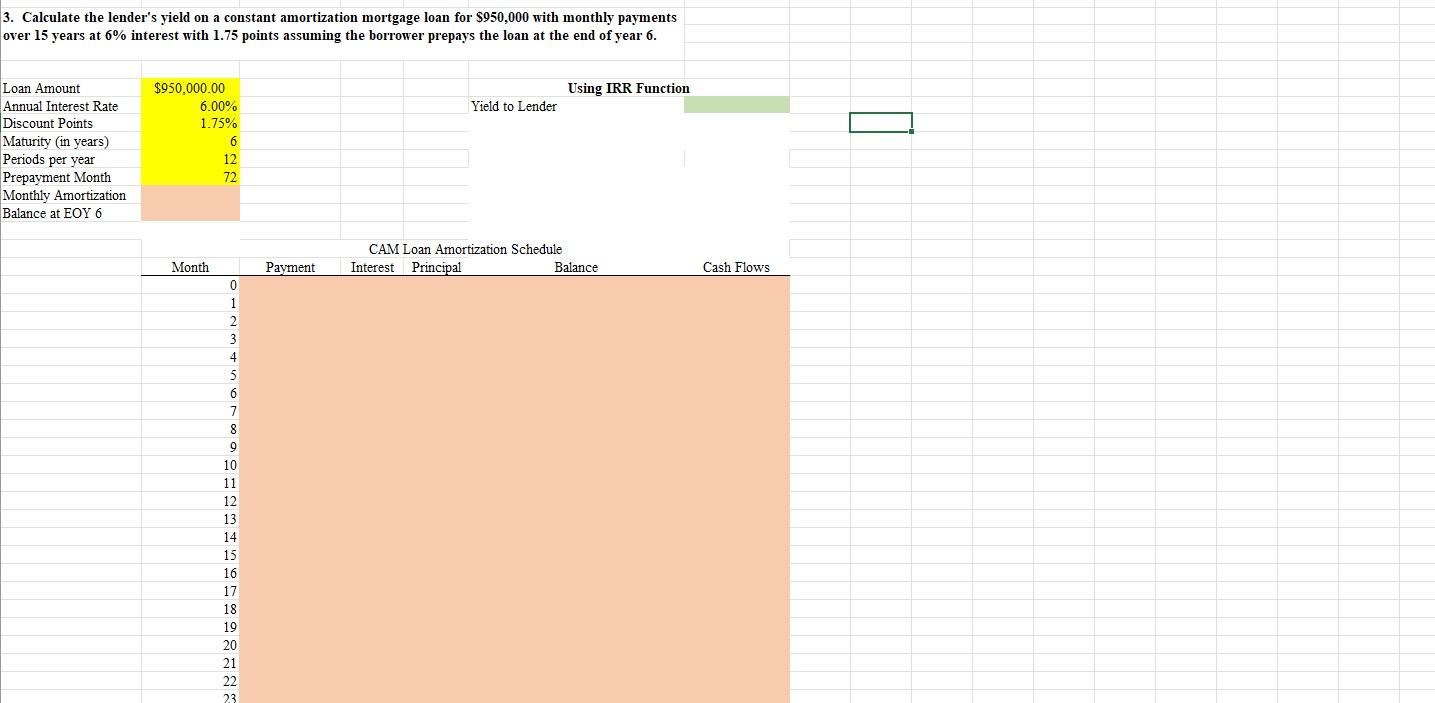1435x703 pixels.
Task: Click the problem statement text in row one
Action: pos(340,26)
